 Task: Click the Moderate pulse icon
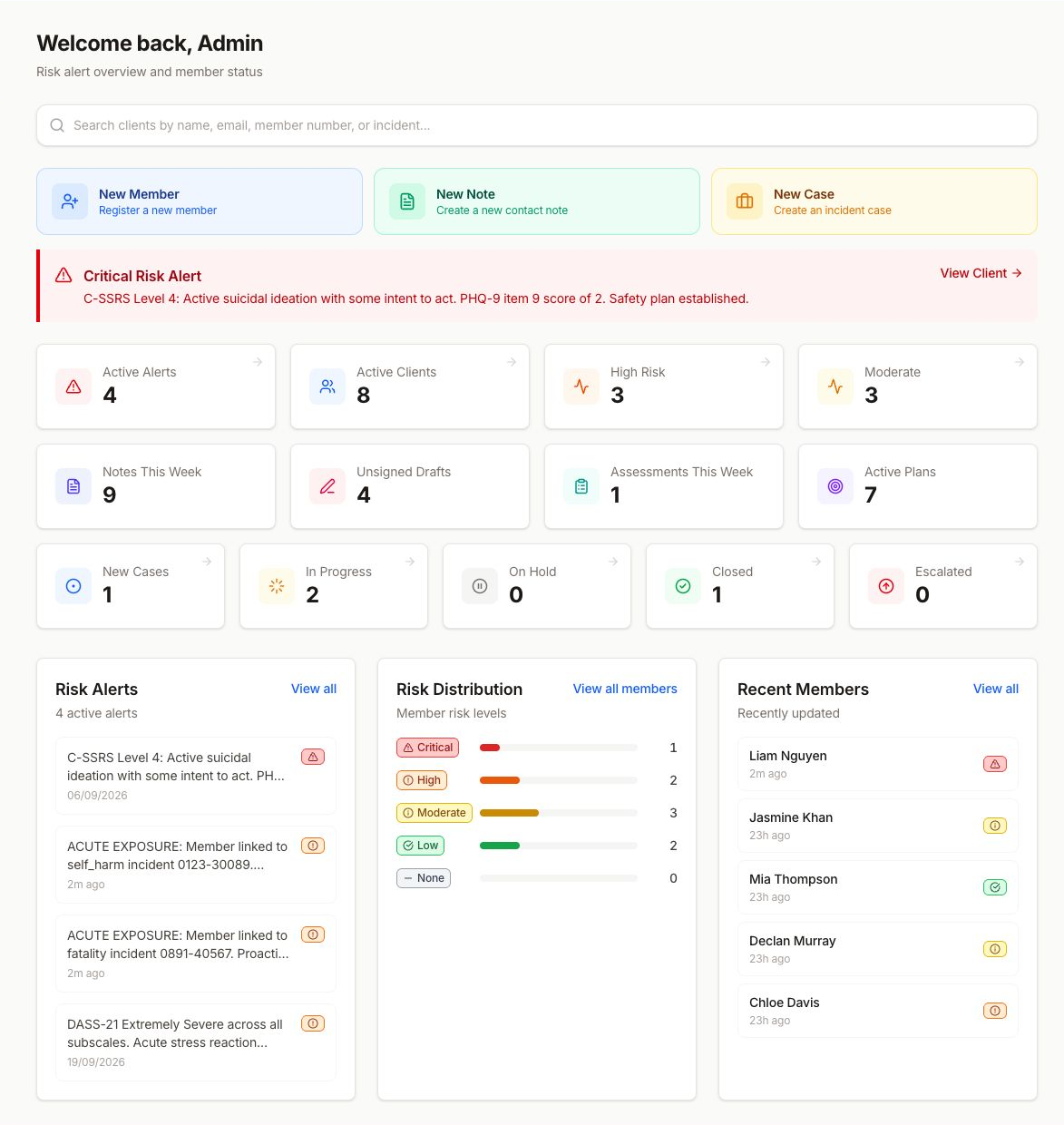click(x=835, y=386)
